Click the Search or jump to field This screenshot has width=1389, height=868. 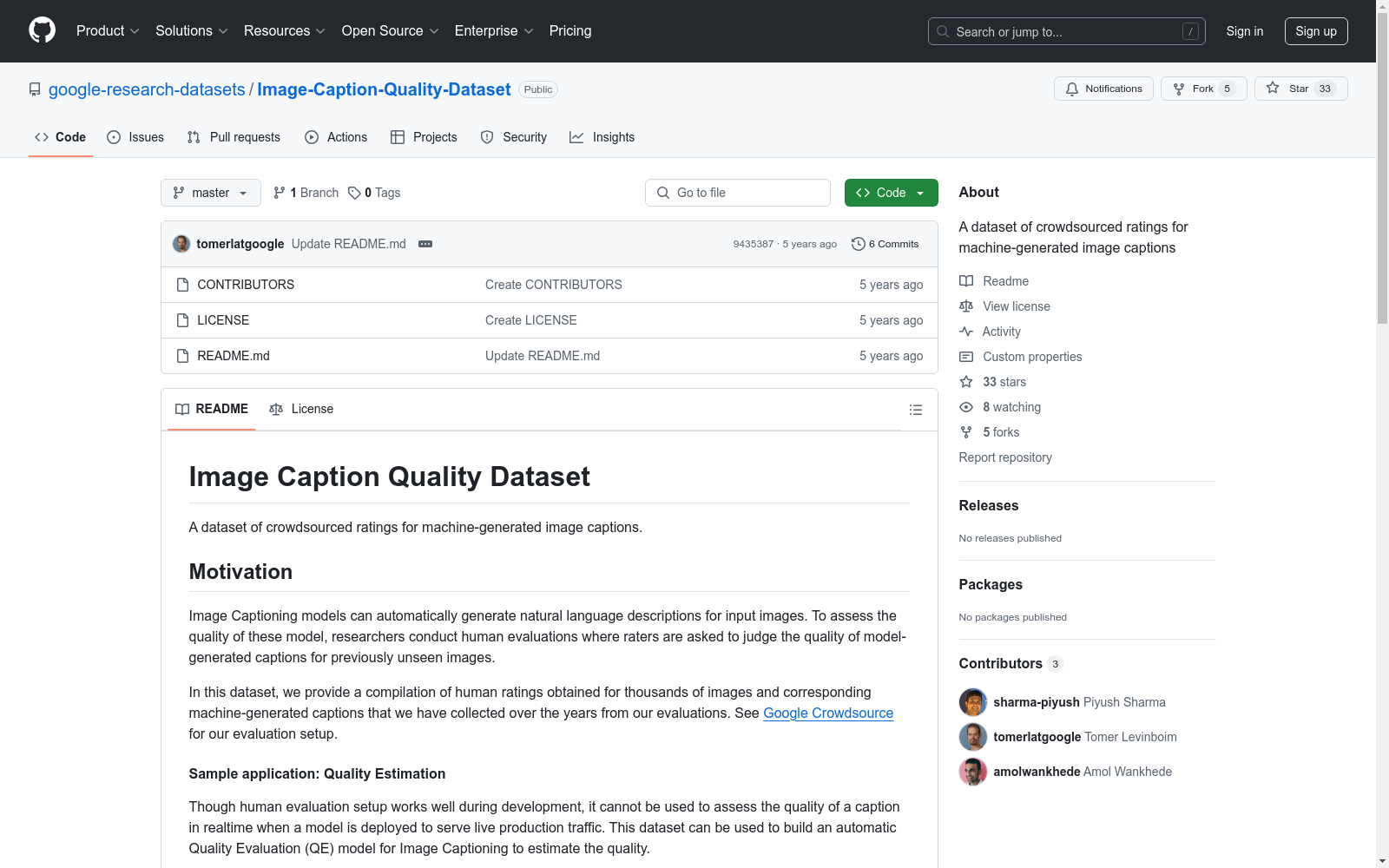coord(1067,31)
